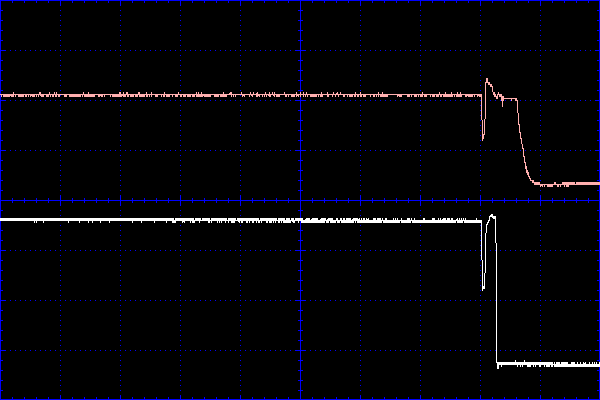
Task: Click the center vertical axis at top edge
Action: (300, 2)
